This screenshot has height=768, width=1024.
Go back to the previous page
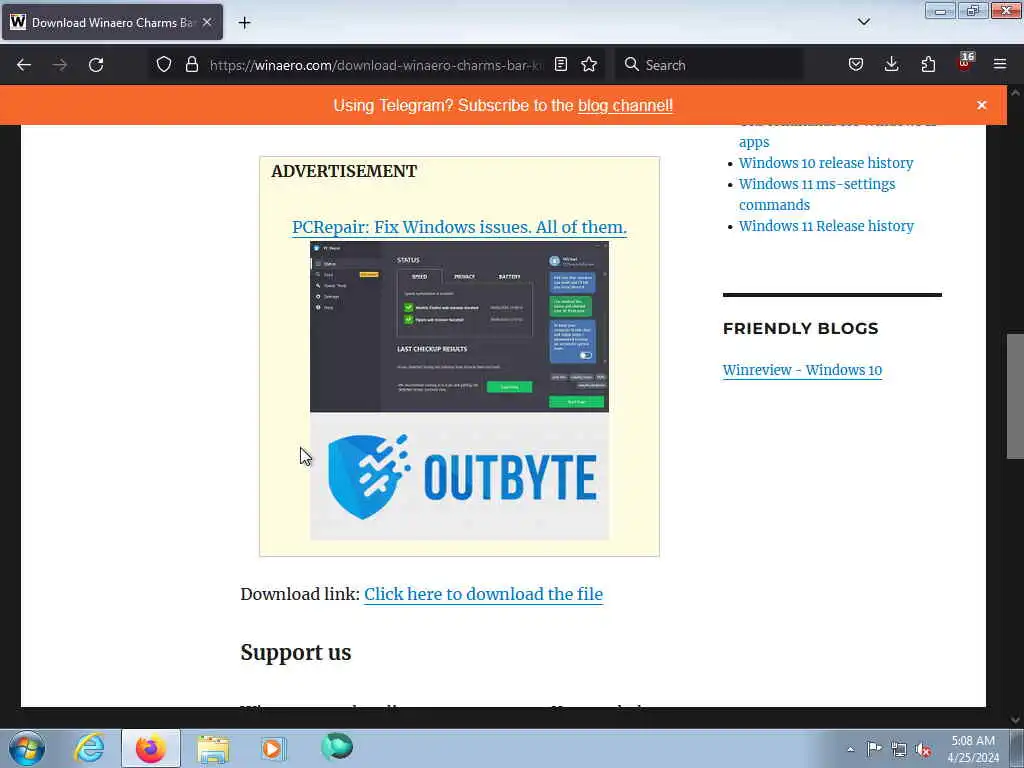click(24, 65)
